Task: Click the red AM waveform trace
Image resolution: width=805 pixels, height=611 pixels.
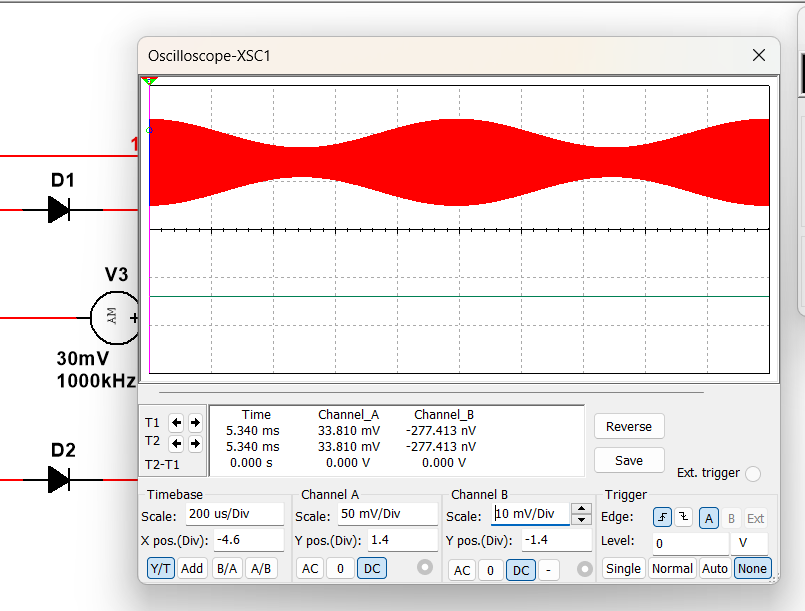Action: point(459,163)
